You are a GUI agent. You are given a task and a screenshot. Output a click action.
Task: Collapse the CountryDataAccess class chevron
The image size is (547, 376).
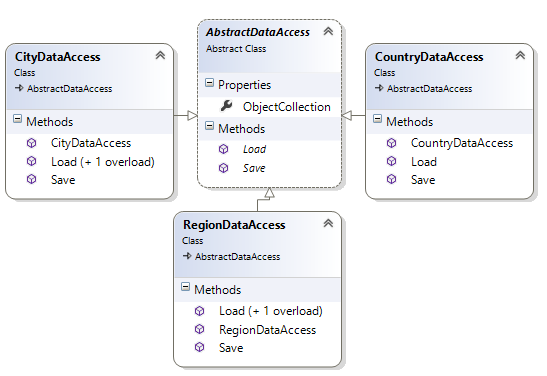coord(520,55)
